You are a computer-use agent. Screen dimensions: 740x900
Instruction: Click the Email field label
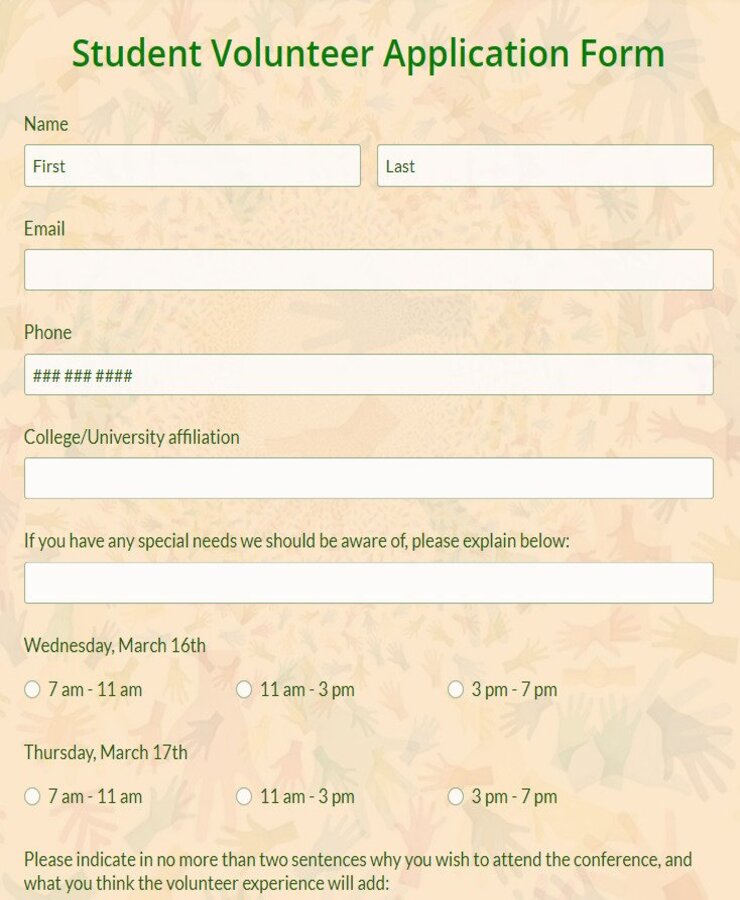coord(44,229)
